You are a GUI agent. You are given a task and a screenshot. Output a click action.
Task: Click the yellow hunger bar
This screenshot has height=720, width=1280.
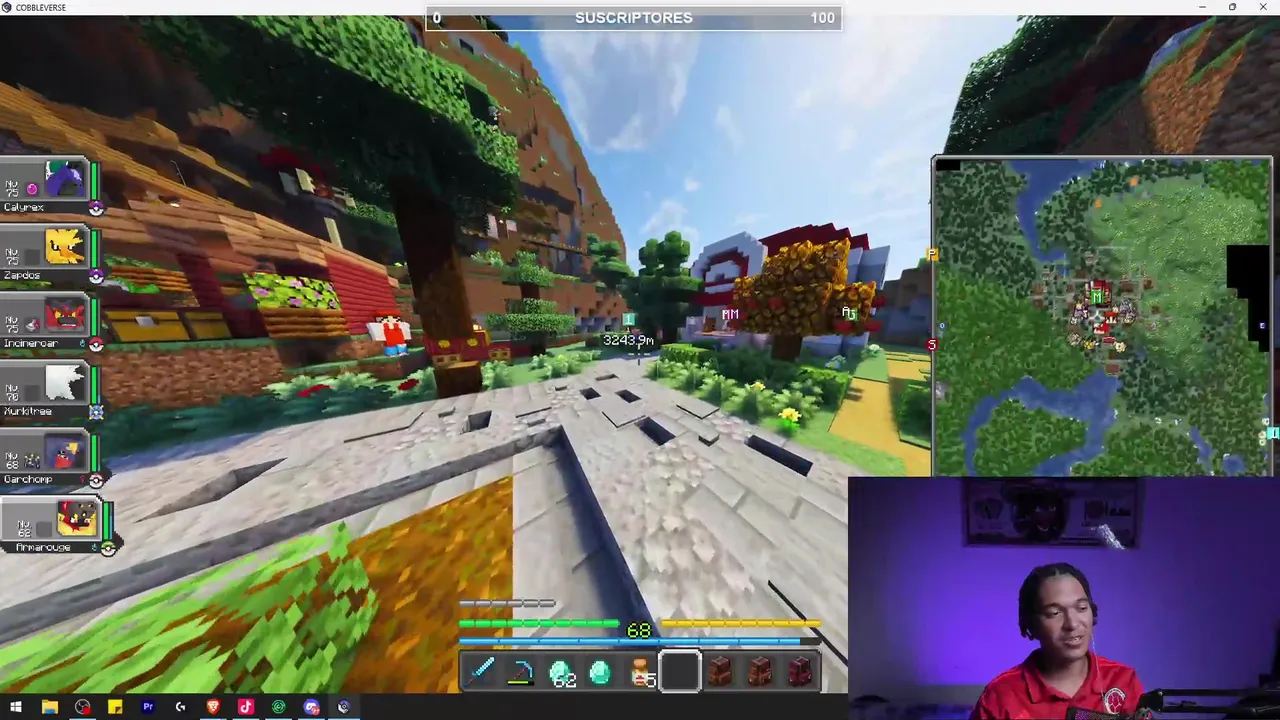pos(740,624)
